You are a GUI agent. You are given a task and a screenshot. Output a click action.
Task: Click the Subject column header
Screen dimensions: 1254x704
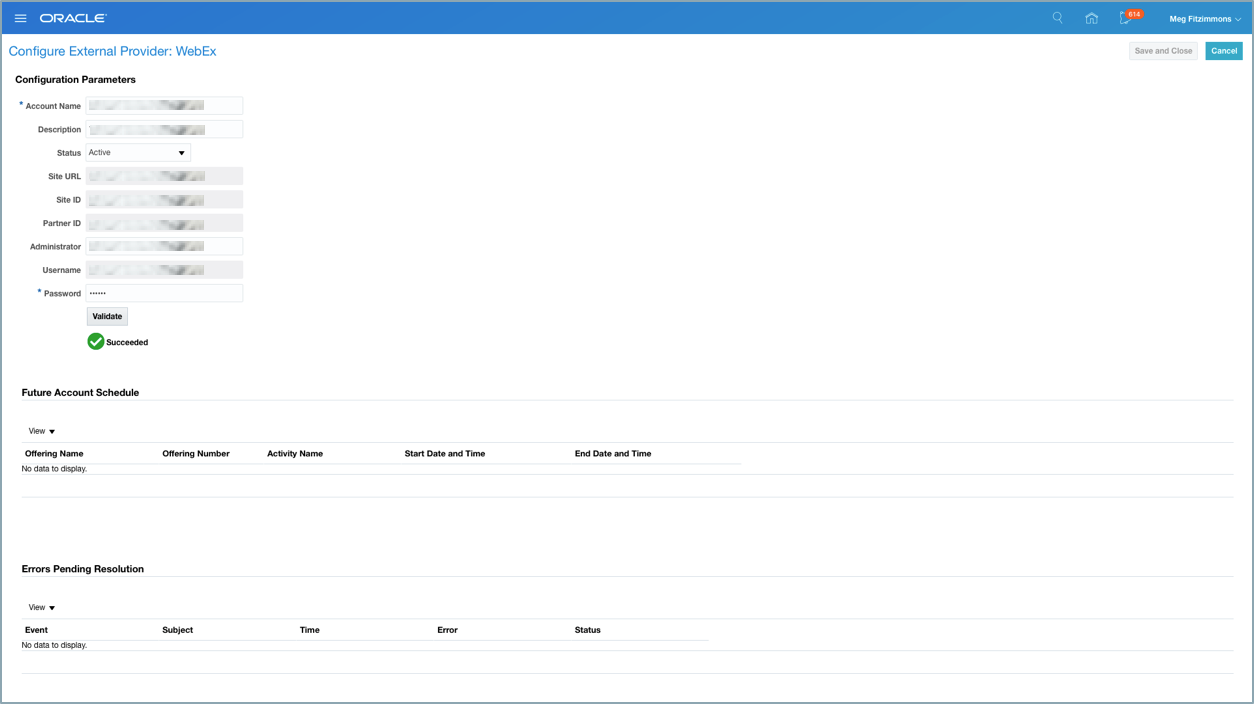178,630
